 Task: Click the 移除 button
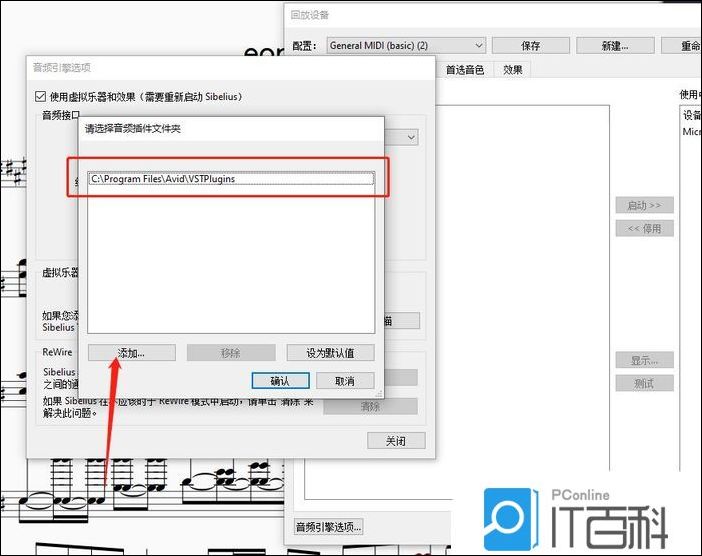click(230, 353)
